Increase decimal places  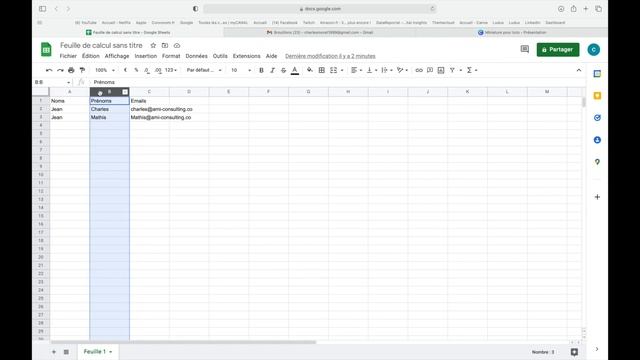(158, 70)
